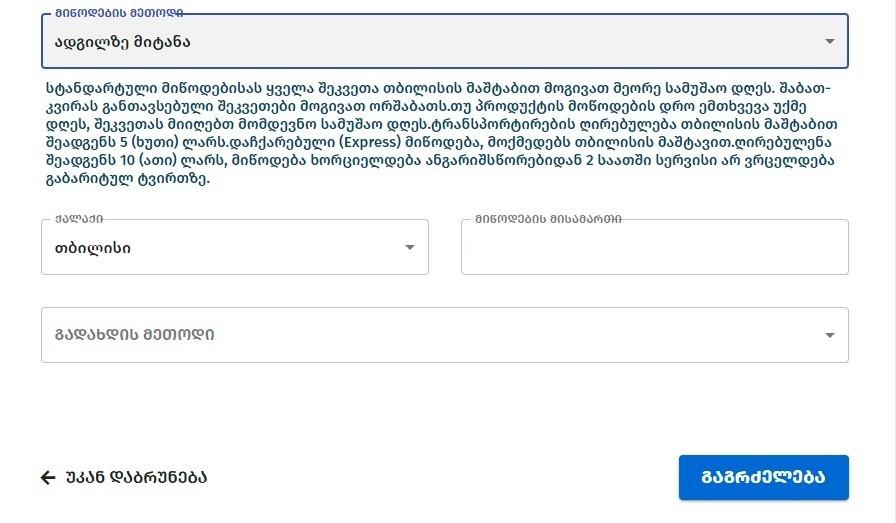Go back via უკან დაბრუნება link
This screenshot has height=523, width=896.
(136, 478)
